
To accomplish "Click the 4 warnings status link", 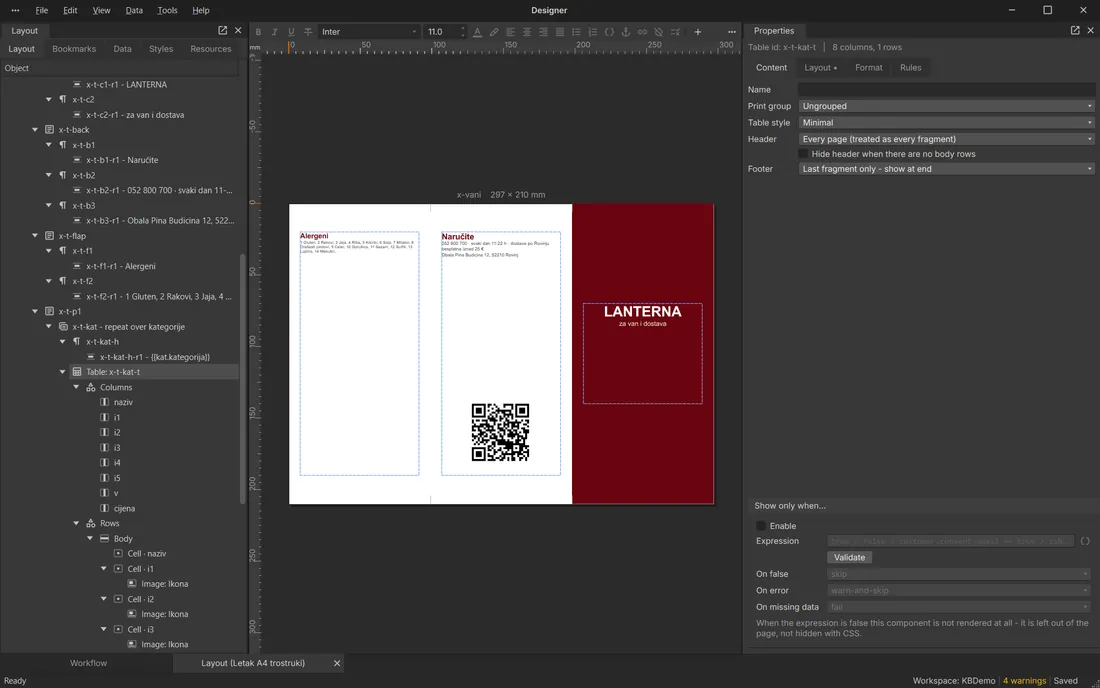I will click(x=1024, y=681).
